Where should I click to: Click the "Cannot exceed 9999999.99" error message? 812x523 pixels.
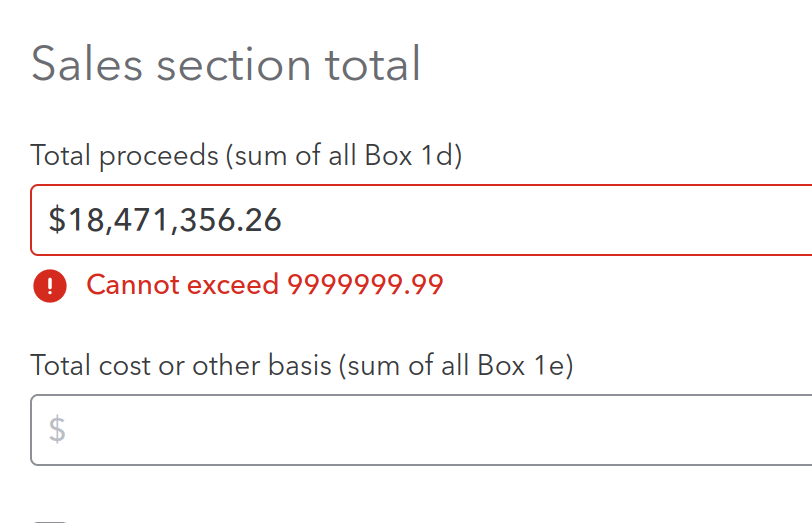click(x=265, y=284)
